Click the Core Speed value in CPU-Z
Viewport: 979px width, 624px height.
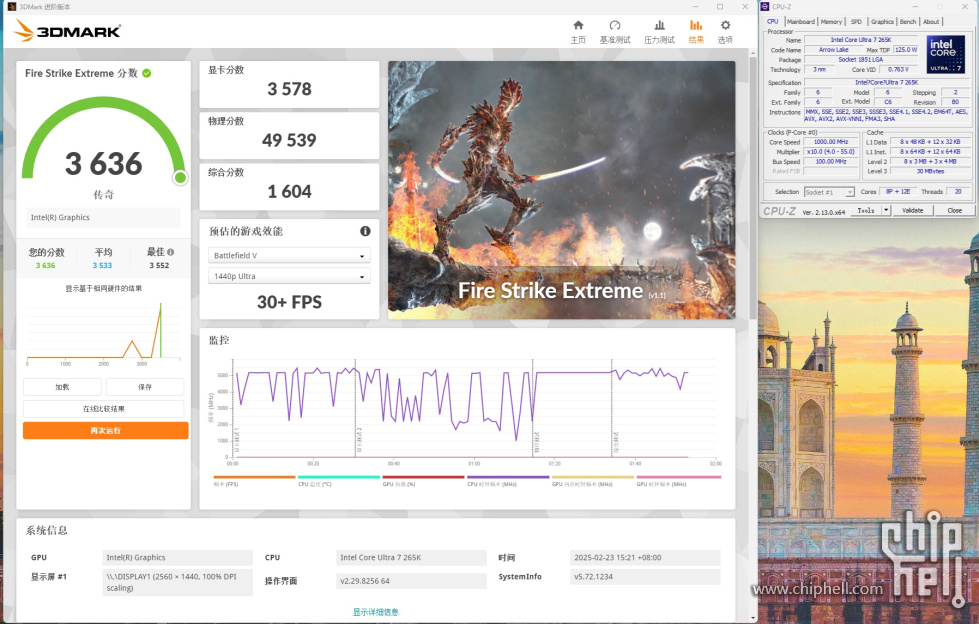829,142
